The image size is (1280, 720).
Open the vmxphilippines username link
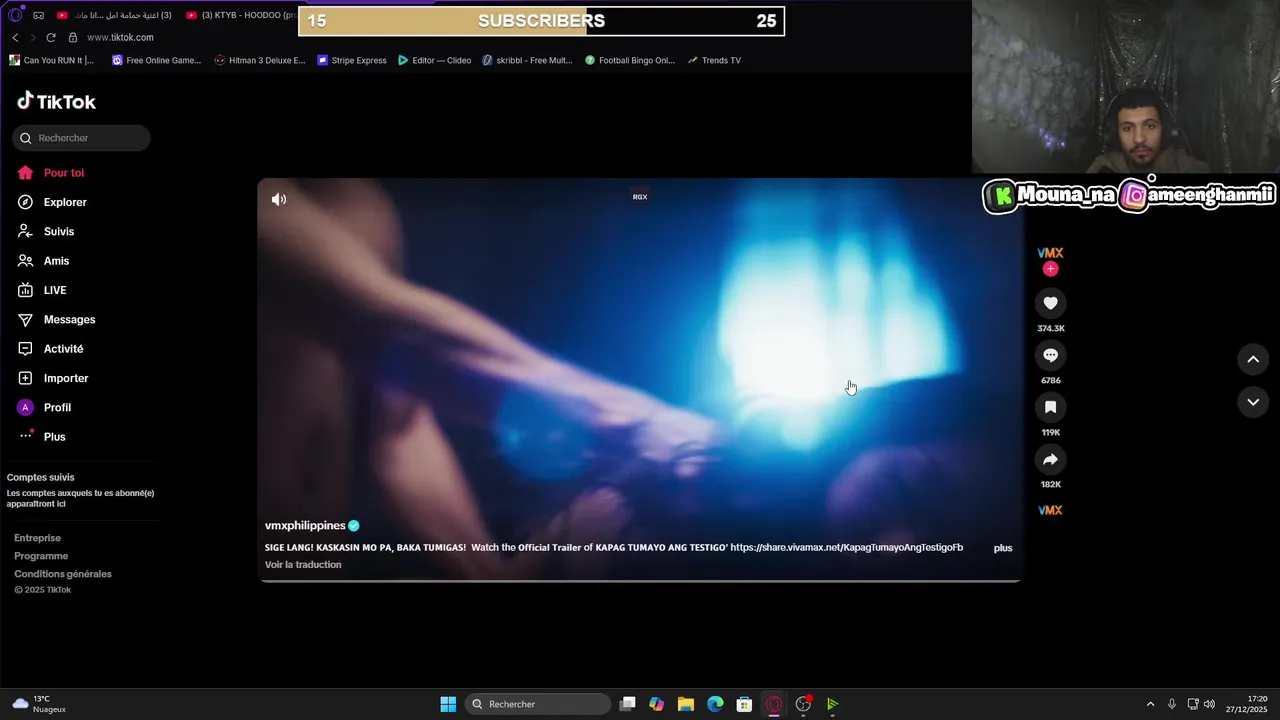pos(305,526)
